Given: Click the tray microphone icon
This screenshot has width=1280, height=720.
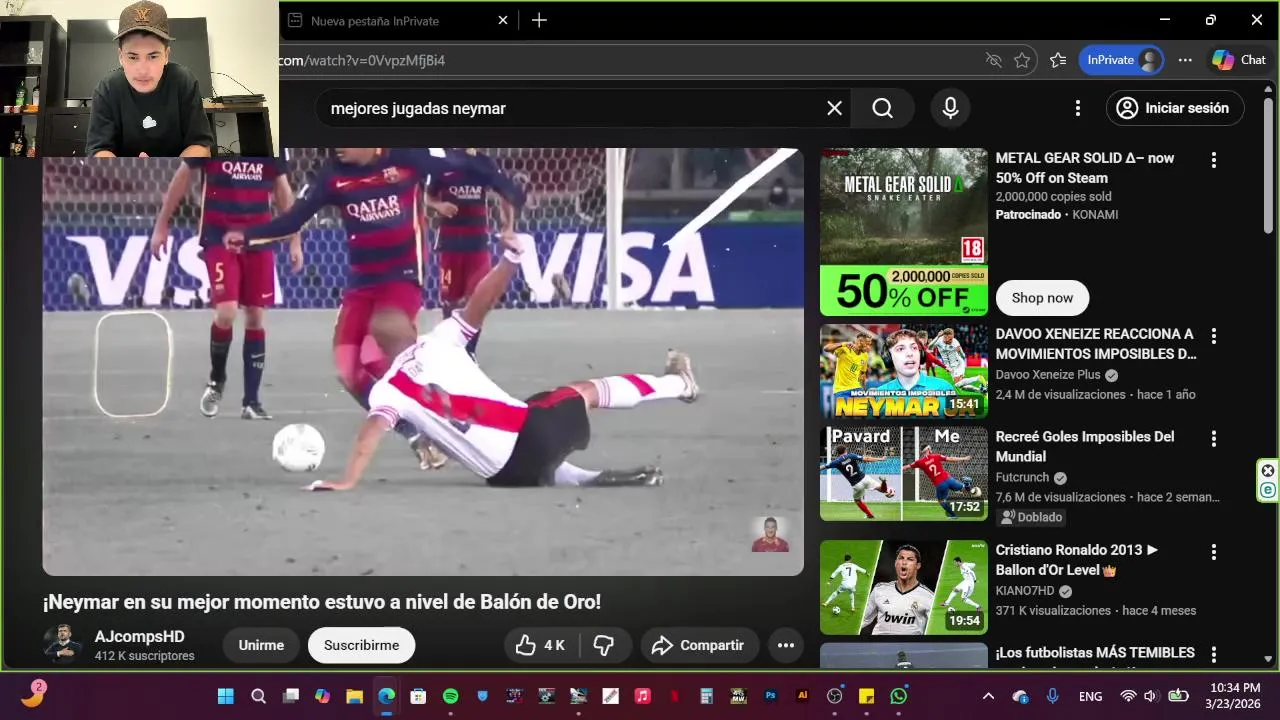Looking at the screenshot, I should tap(1053, 696).
